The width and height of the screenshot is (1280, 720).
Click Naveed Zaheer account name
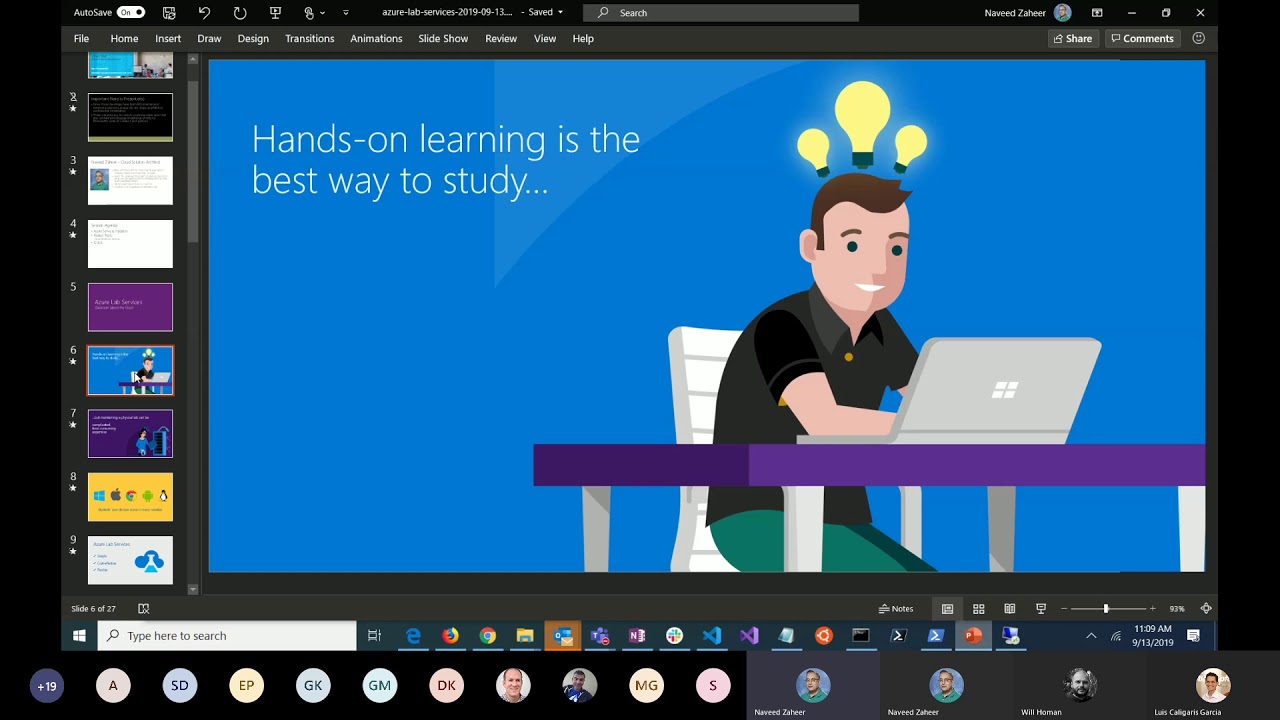coord(1016,12)
